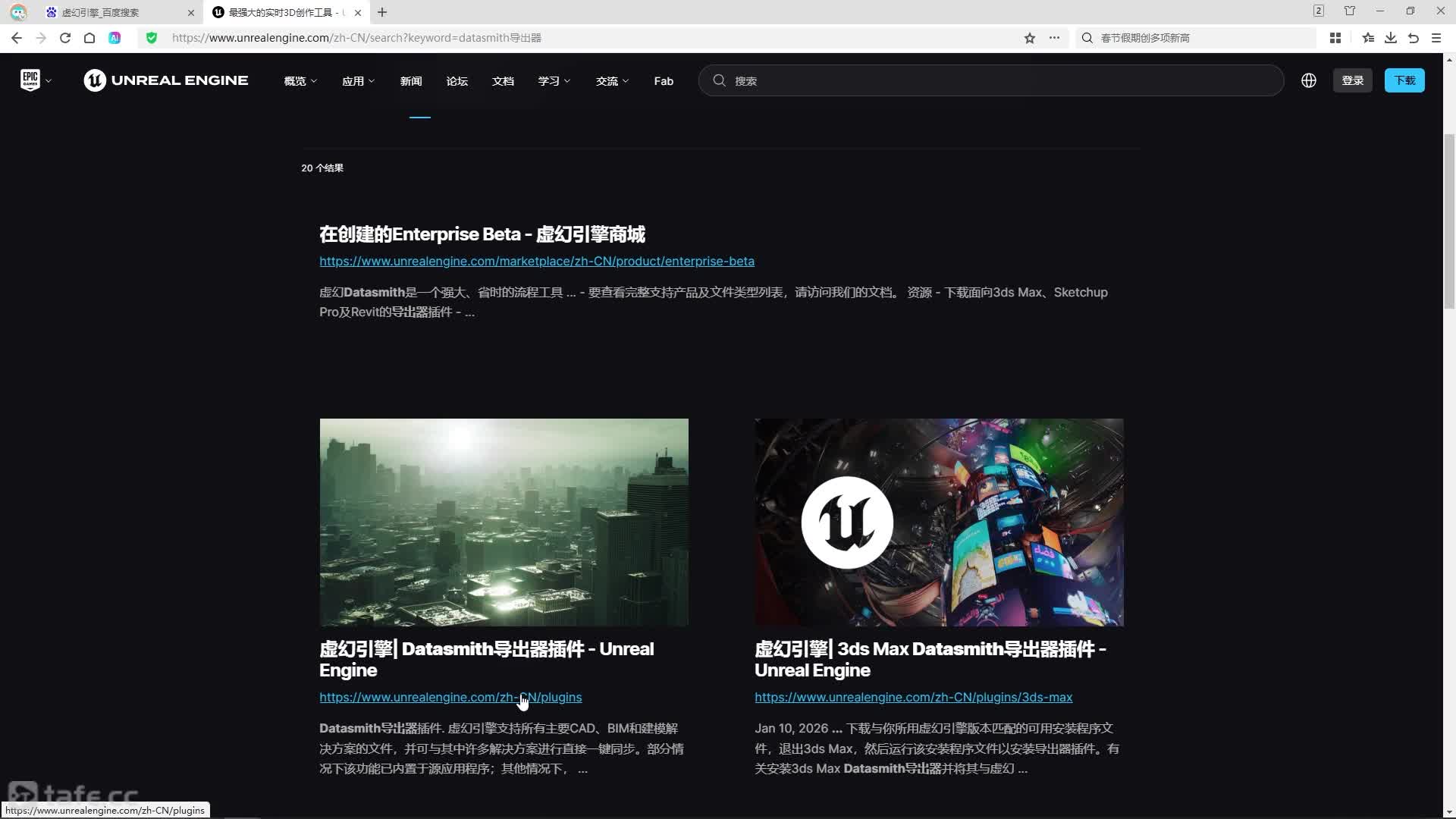Click the browser profile avatar icon
Screen dimensions: 1456x819
[x=18, y=12]
